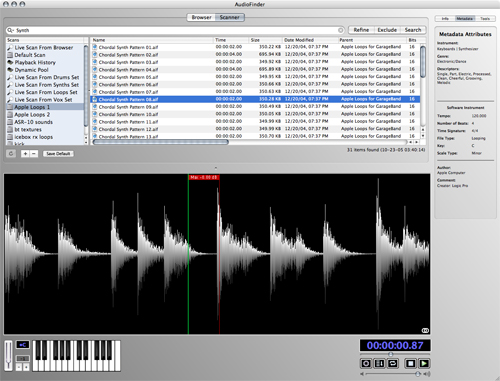Viewport: 500px width, 381px height.
Task: Sort results by Size column
Action: tap(265, 40)
